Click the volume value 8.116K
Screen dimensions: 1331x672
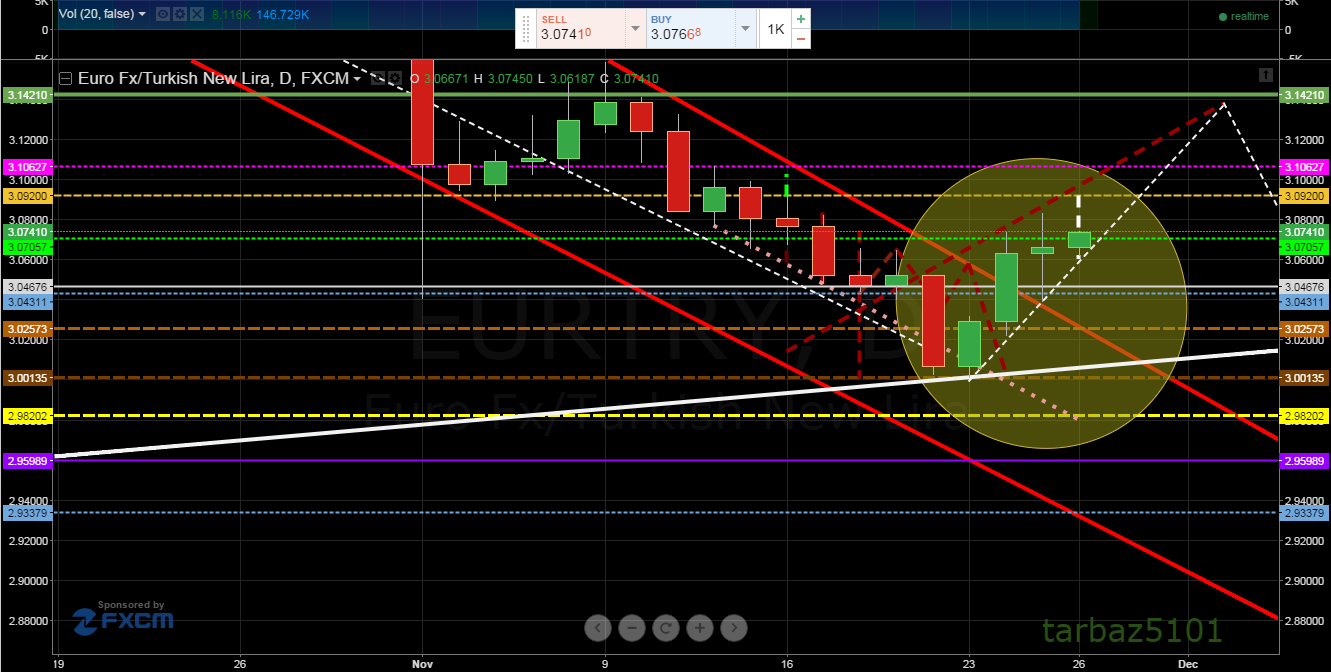231,14
